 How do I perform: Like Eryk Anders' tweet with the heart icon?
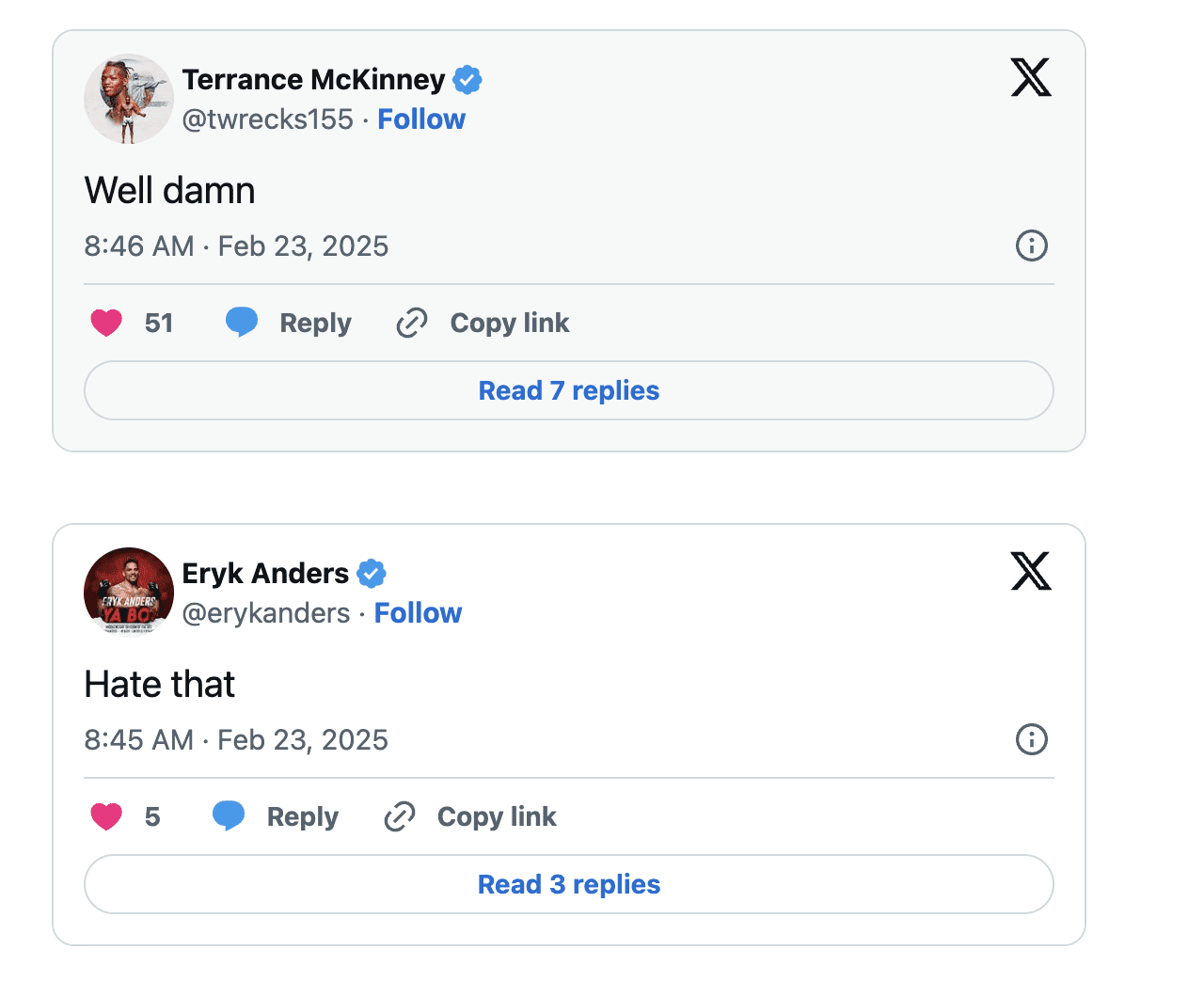pos(106,816)
